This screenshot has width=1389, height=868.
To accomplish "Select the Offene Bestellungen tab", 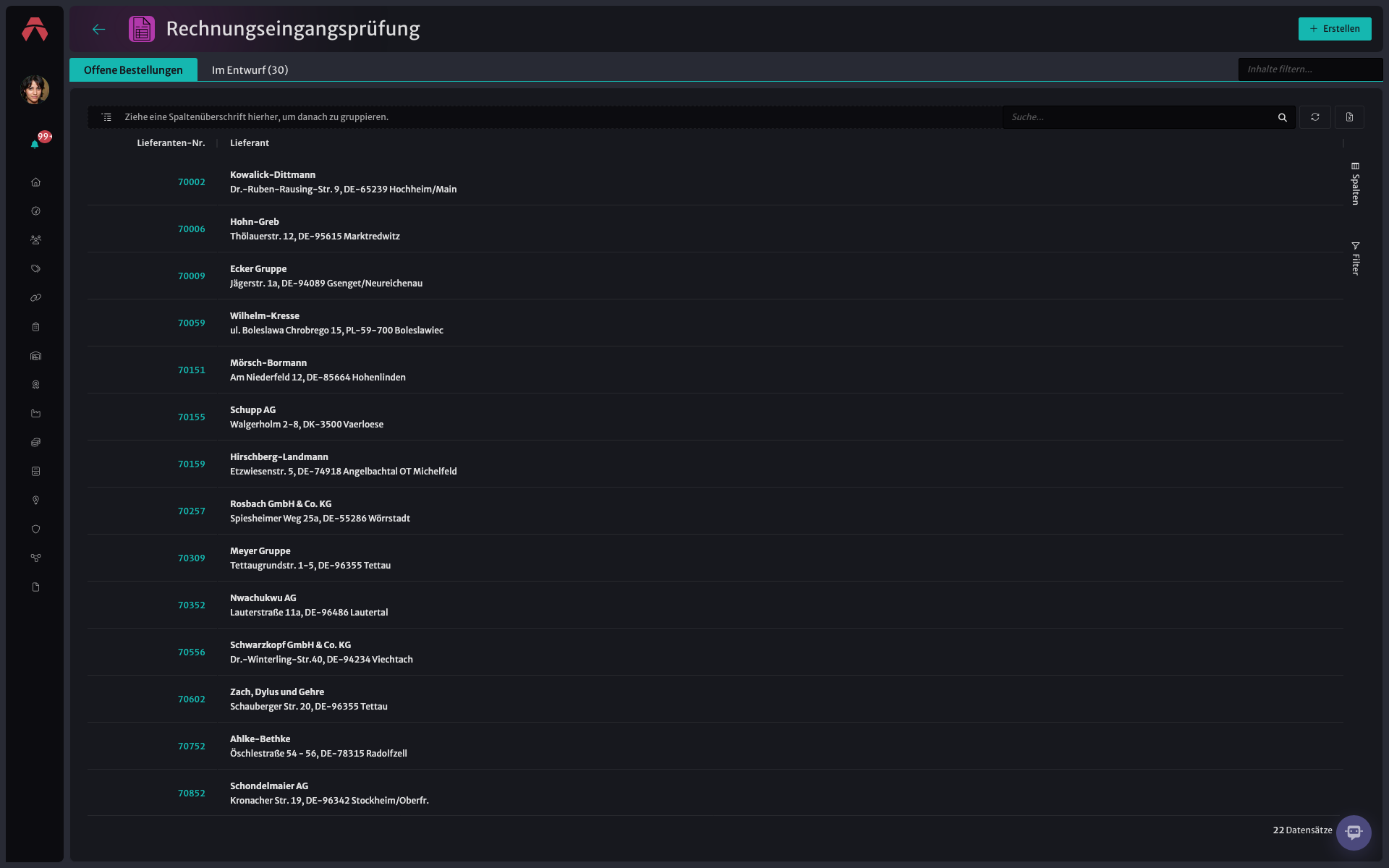I will click(x=133, y=70).
